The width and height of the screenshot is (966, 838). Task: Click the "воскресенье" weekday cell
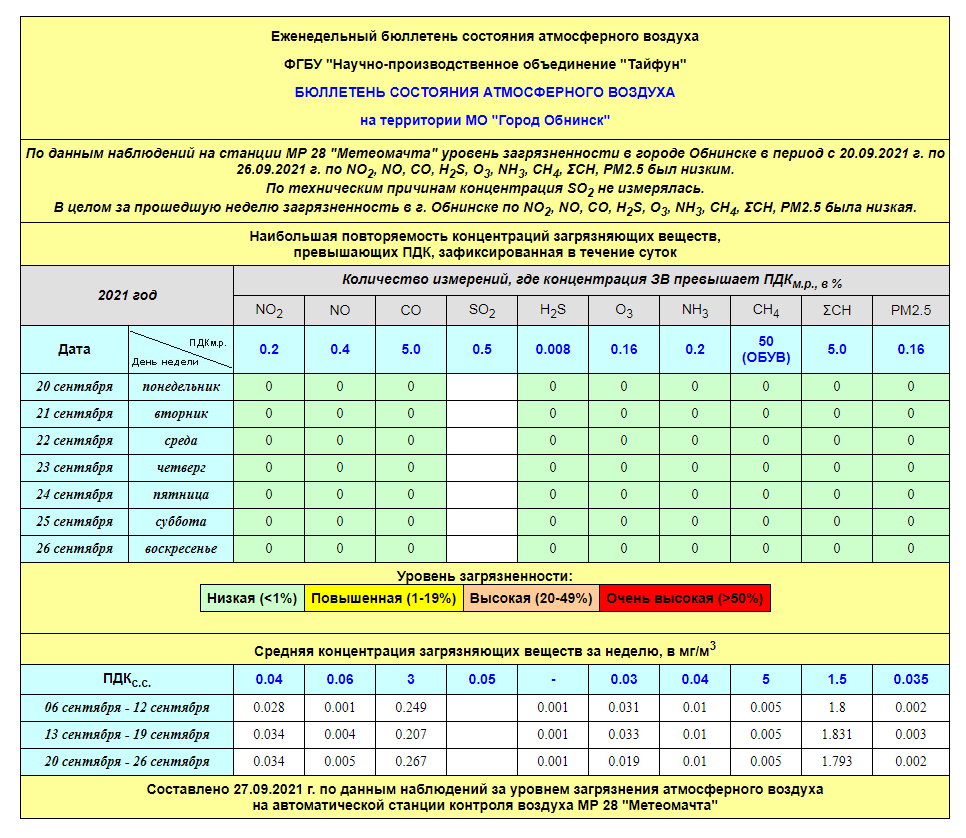(x=181, y=549)
